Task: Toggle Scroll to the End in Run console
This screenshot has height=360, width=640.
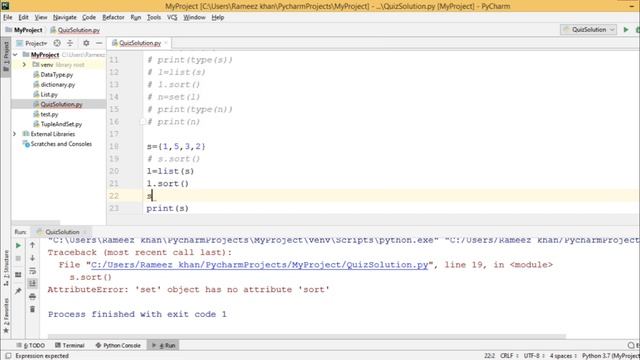Action: click(x=33, y=283)
